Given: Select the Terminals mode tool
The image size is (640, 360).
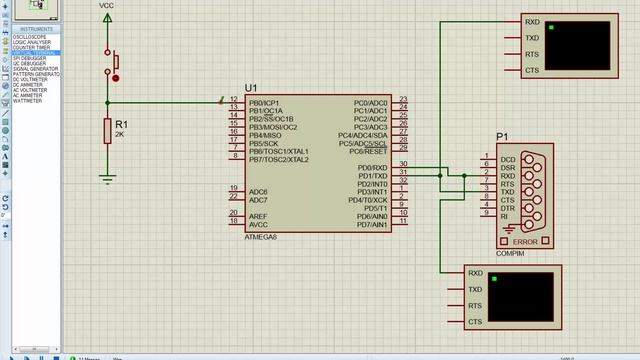Looking at the screenshot, I should pos(5,51).
